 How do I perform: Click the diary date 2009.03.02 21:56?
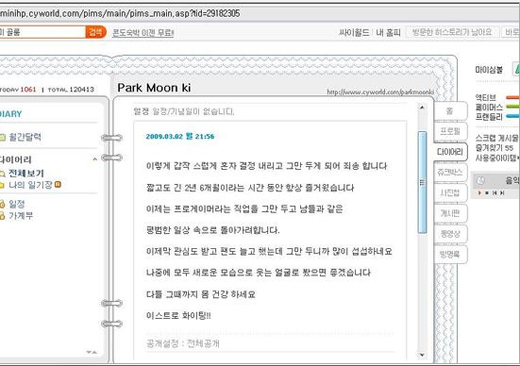tap(180, 136)
